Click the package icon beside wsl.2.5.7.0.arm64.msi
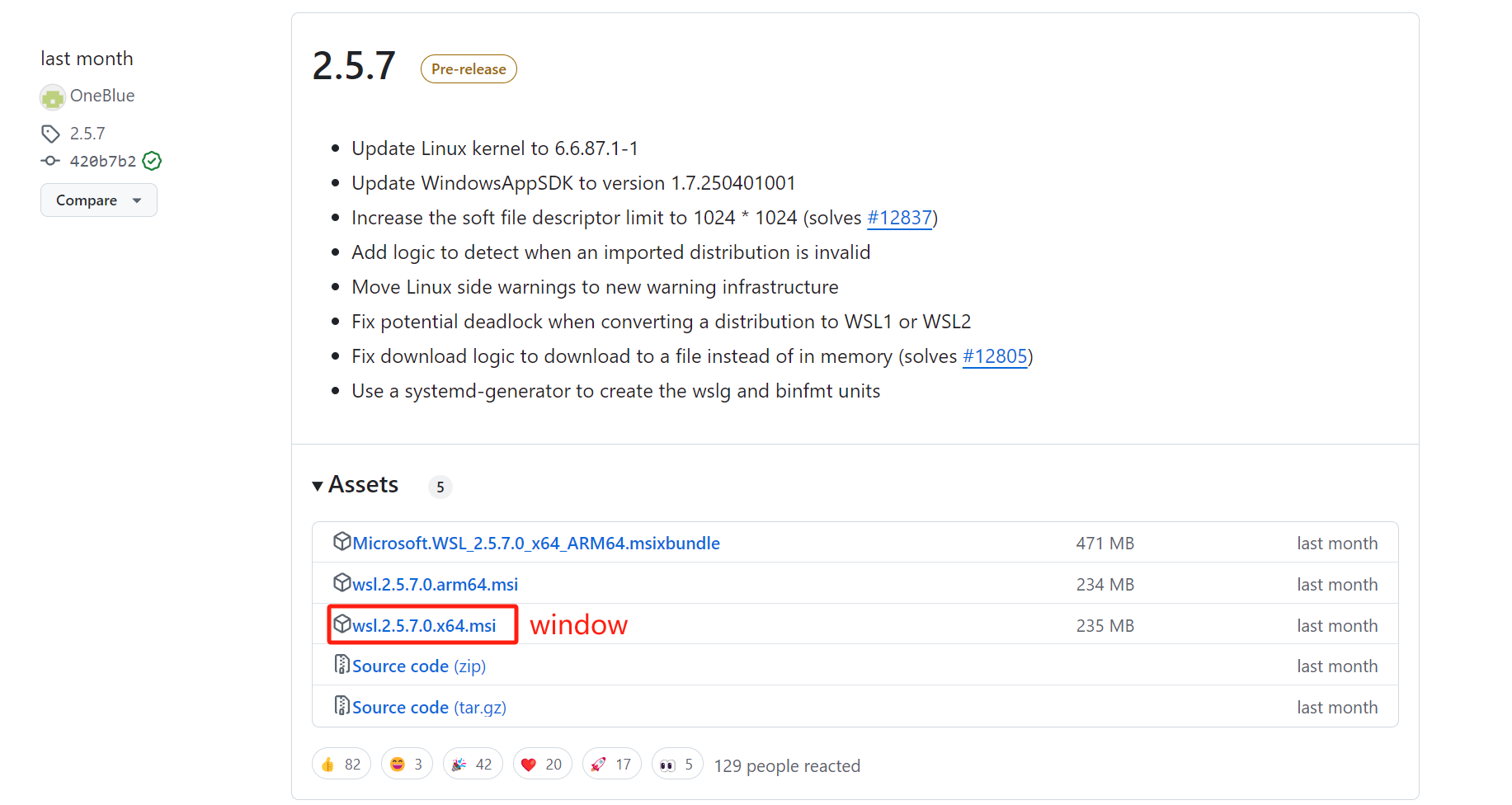This screenshot has height=805, width=1512. click(341, 583)
